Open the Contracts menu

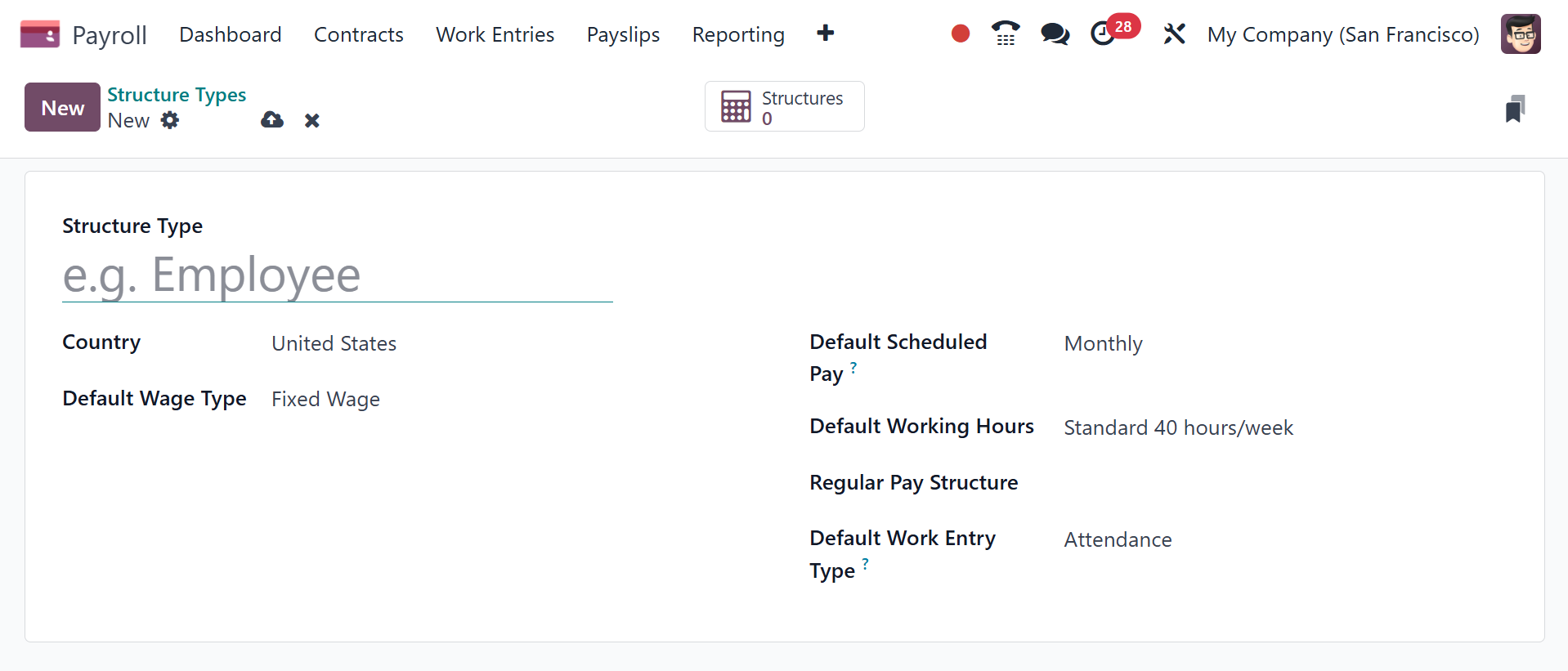coord(358,34)
